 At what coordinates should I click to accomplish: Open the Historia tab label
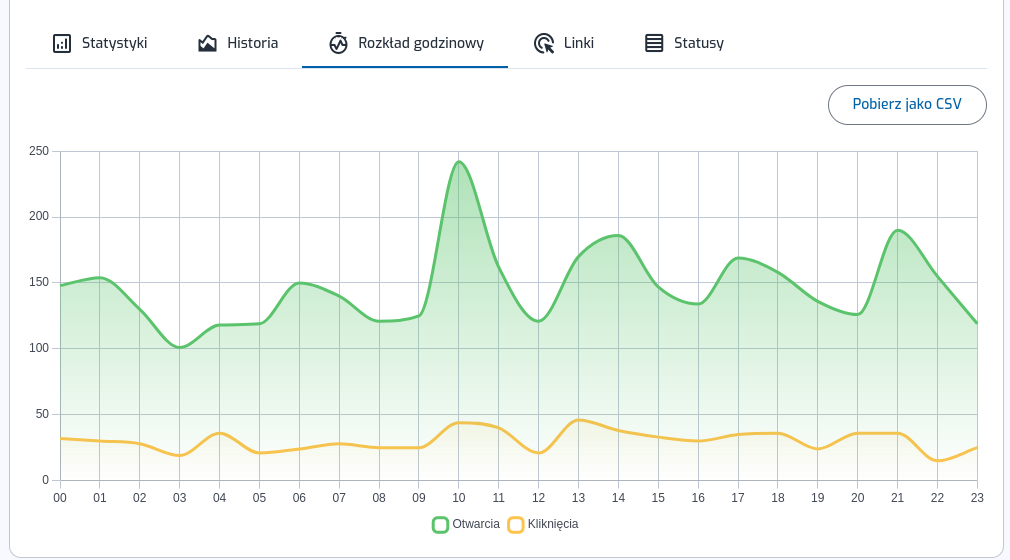(252, 43)
